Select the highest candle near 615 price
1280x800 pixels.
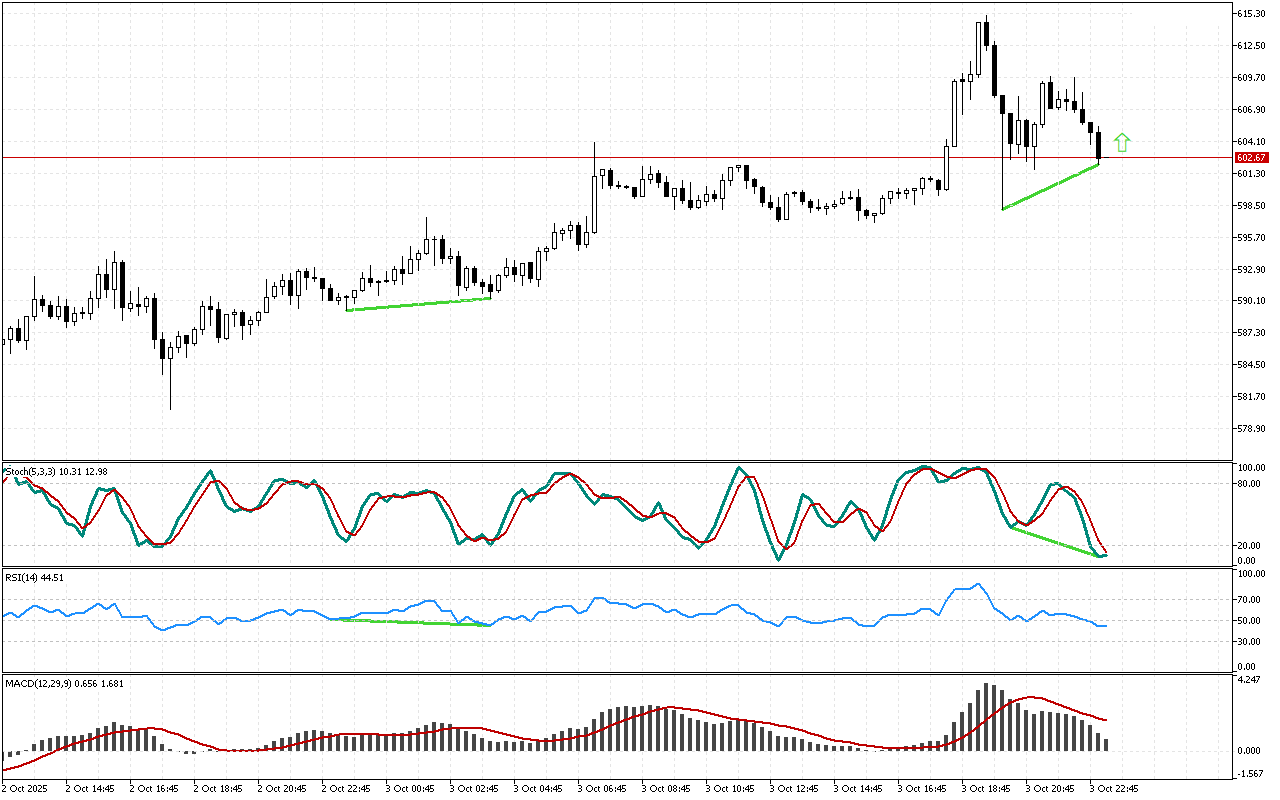coord(986,33)
